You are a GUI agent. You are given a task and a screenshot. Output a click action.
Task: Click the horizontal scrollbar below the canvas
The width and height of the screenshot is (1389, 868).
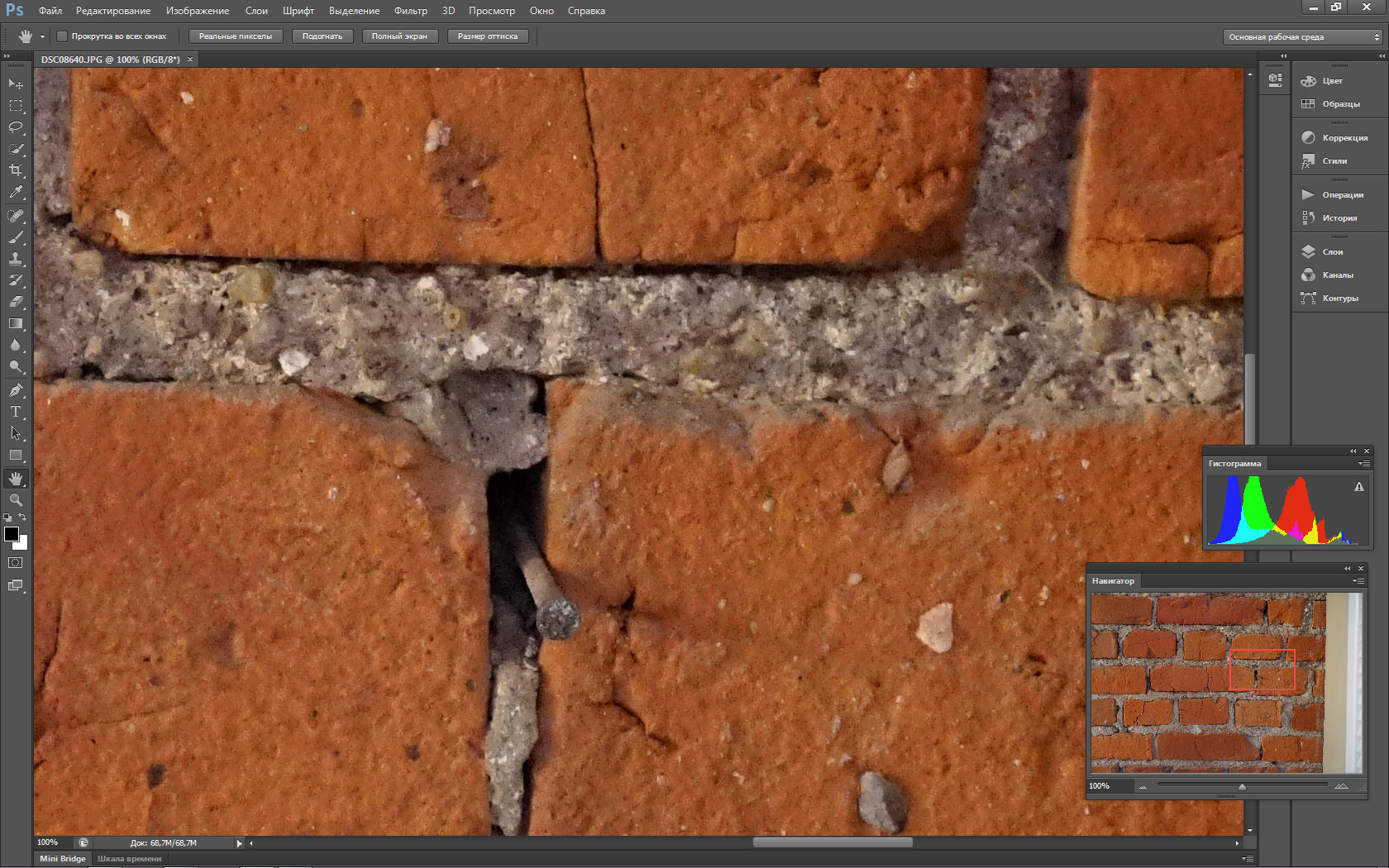[832, 843]
